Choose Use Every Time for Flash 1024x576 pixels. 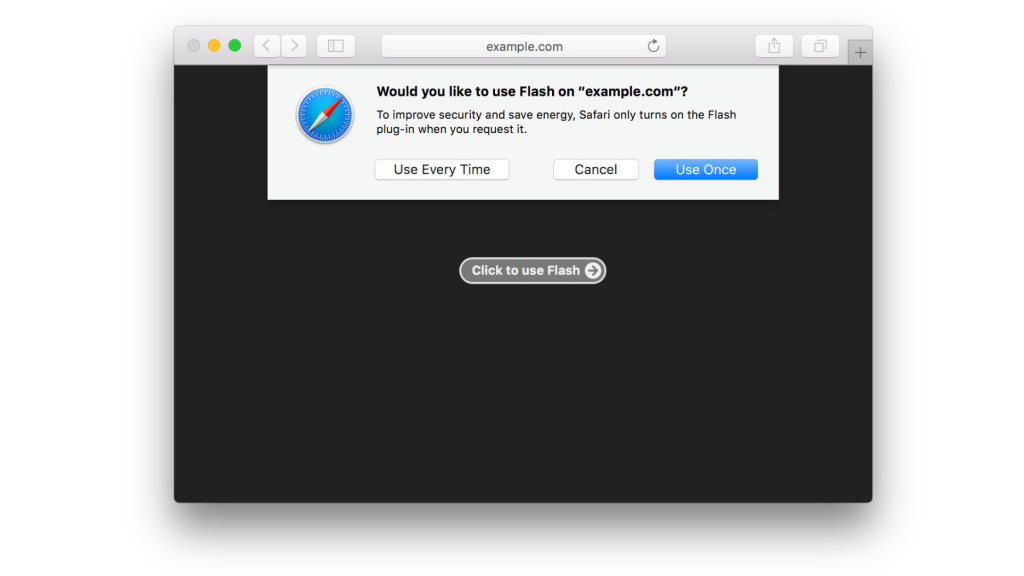tap(442, 170)
